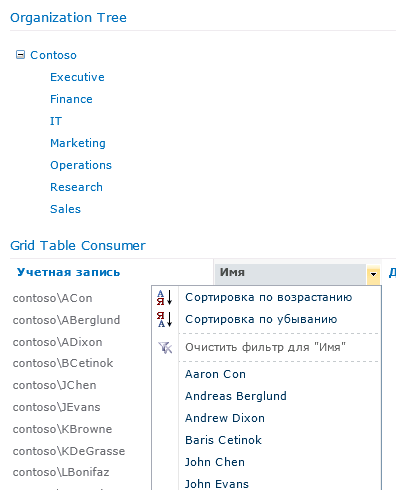Click the Учетная запись column header
Screen dimensions: 396x490
(x=68, y=272)
